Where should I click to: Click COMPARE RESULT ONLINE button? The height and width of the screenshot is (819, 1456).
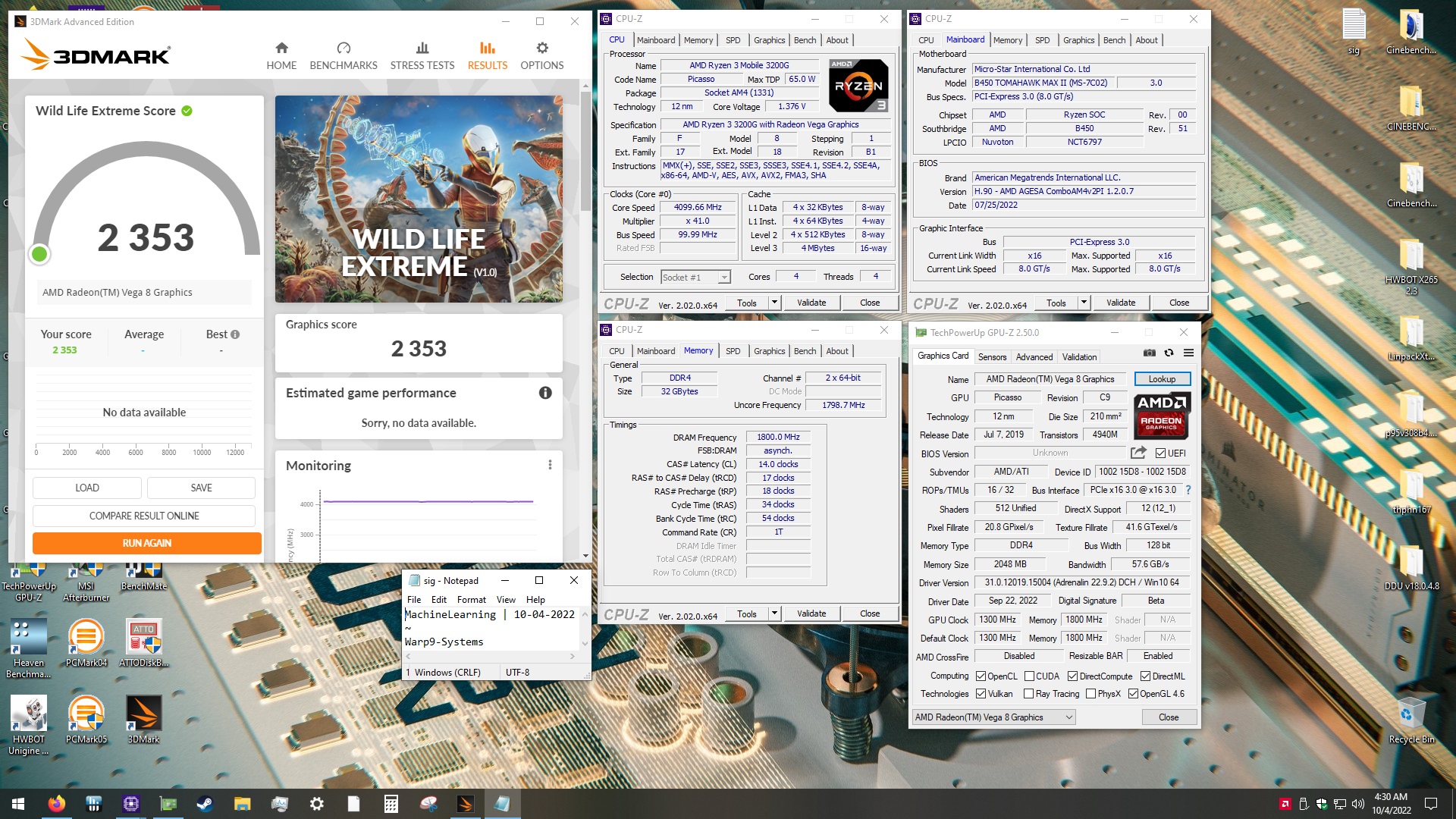point(144,516)
